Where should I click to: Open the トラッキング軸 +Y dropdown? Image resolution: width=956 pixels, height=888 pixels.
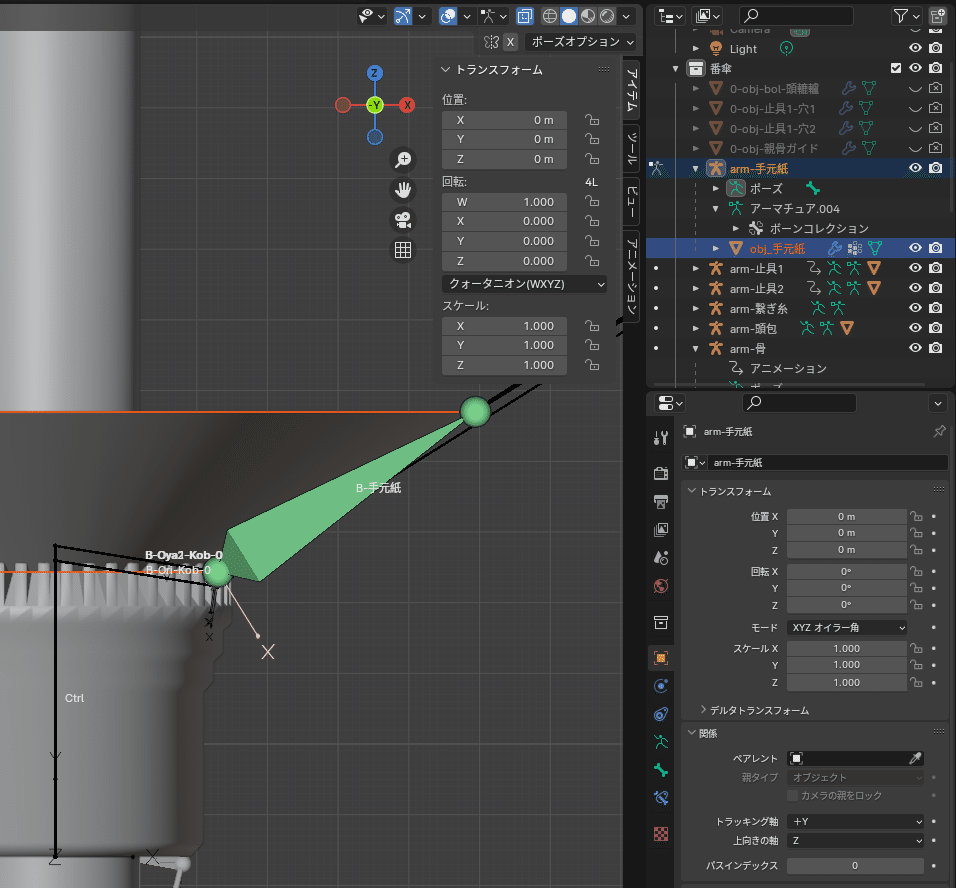click(x=855, y=822)
